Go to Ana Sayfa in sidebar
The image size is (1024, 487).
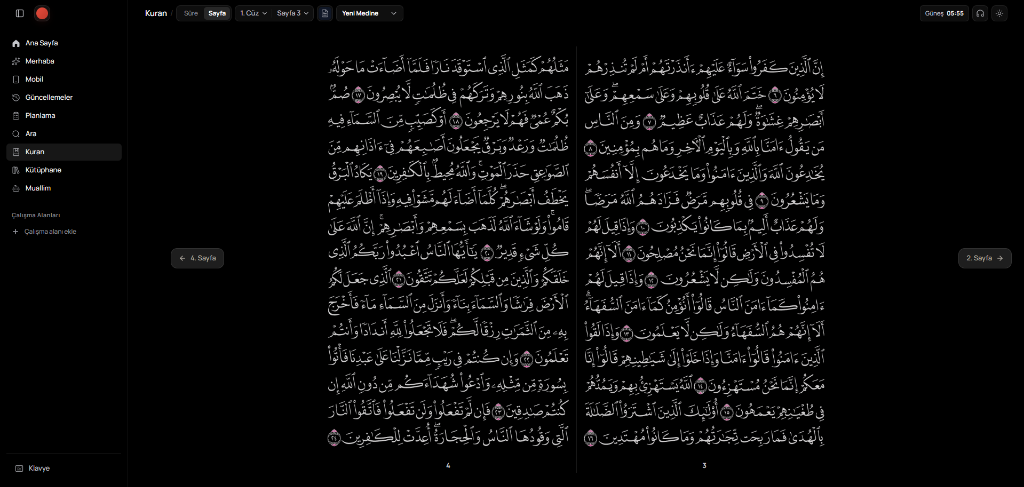[64, 43]
